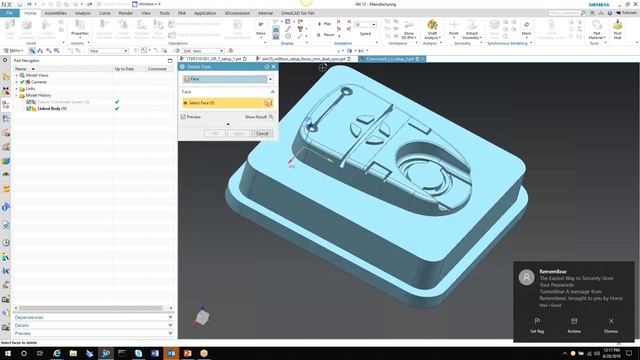The height and width of the screenshot is (360, 640).
Task: Select the Select Face (0) field
Action: pyautogui.click(x=227, y=103)
